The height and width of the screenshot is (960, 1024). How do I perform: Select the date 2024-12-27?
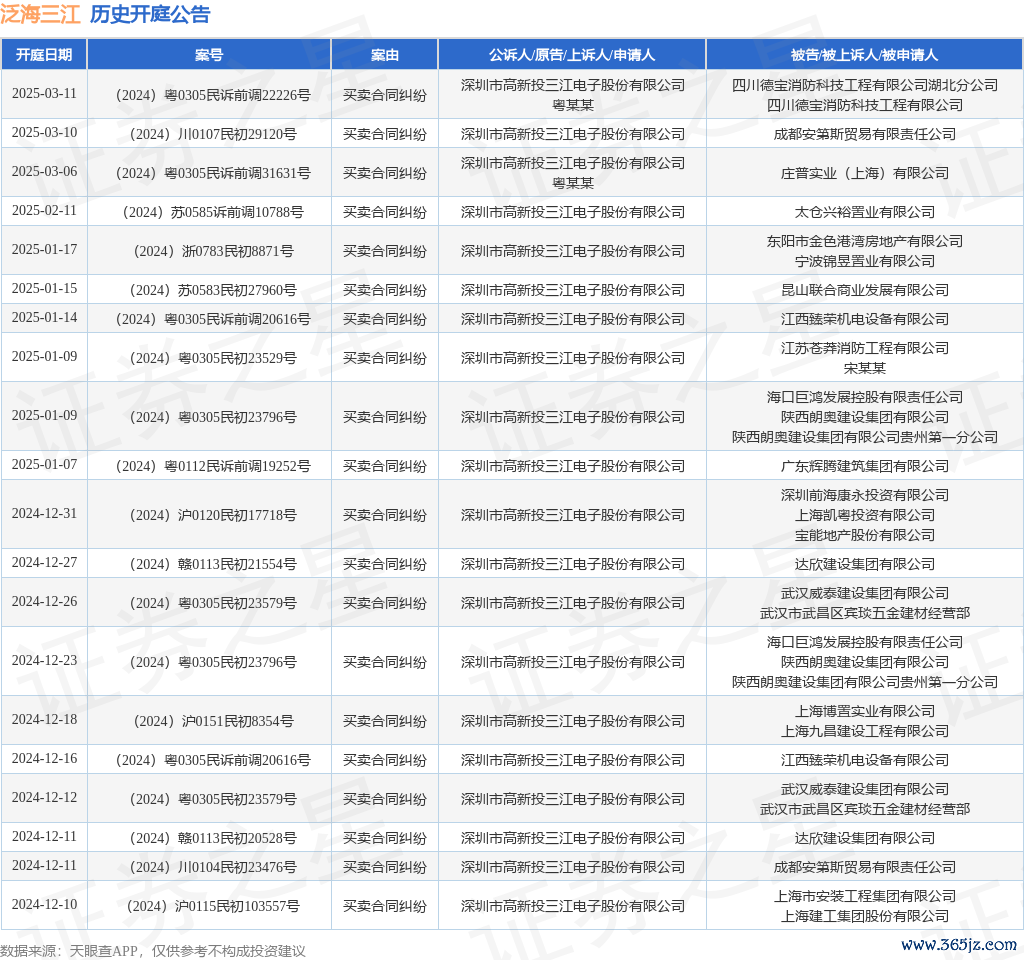pos(44,563)
